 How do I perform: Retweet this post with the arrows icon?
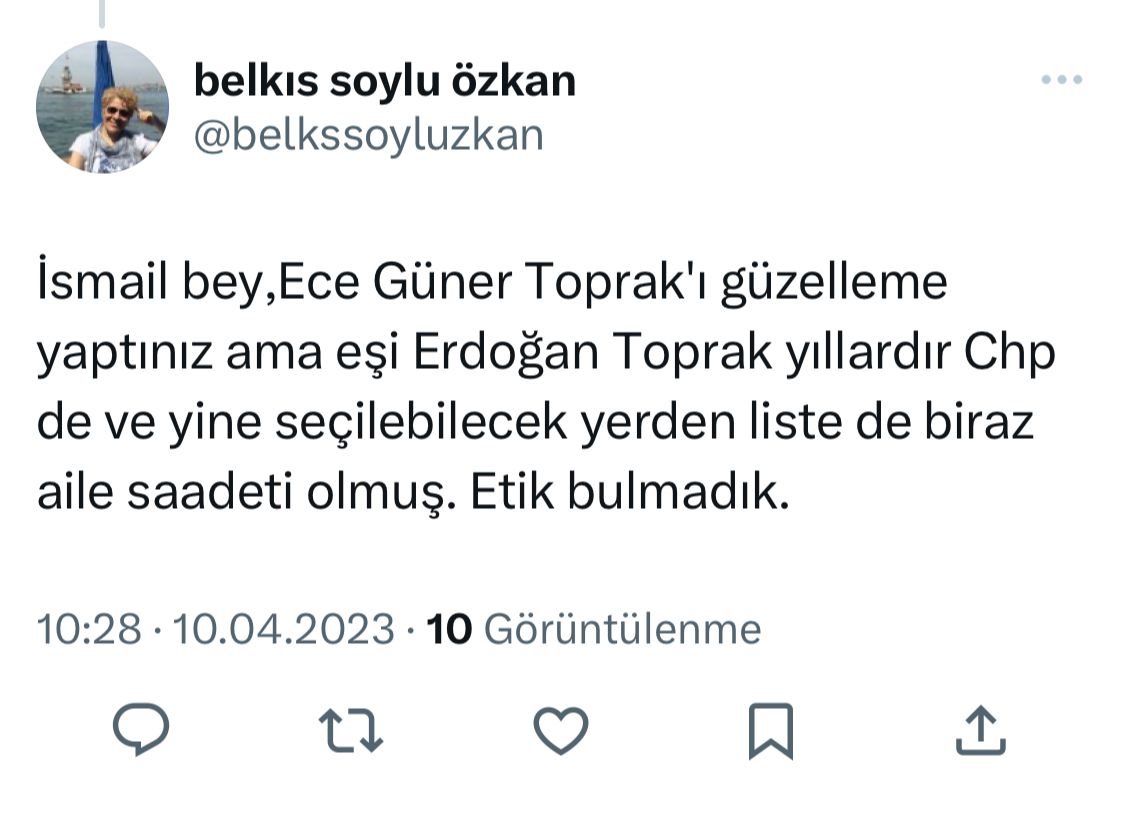[x=351, y=729]
